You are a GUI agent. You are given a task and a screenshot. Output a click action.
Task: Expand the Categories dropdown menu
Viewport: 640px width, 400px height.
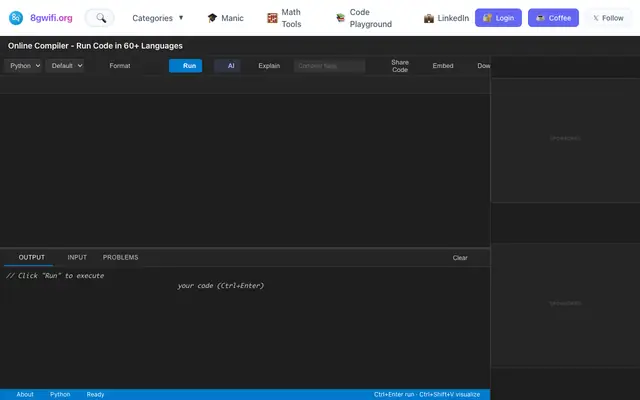(x=158, y=18)
